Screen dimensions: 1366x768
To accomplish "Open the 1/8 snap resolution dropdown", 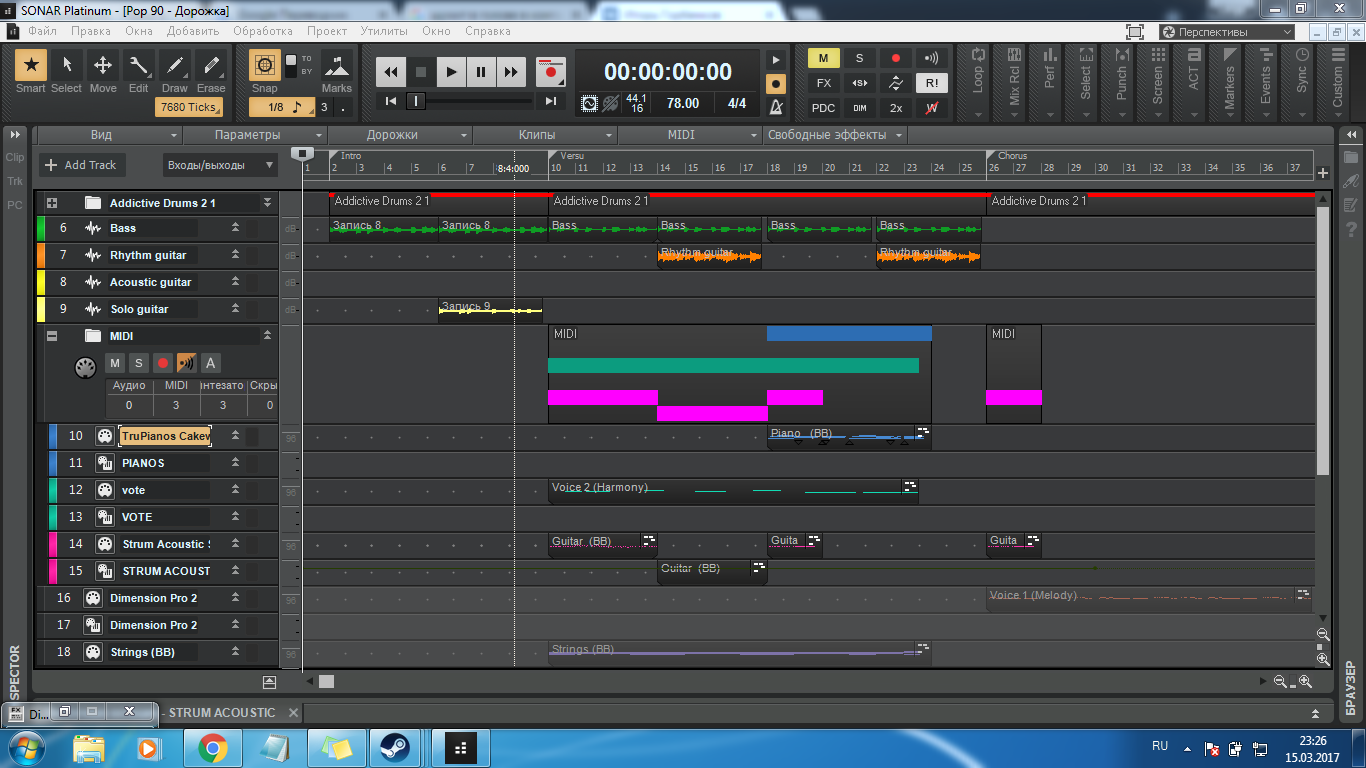I will pyautogui.click(x=282, y=107).
